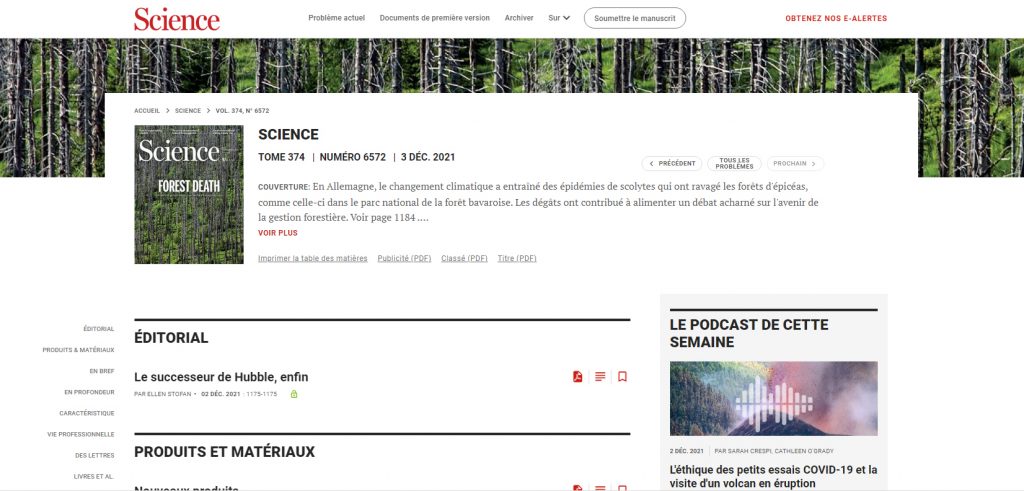Image resolution: width=1024 pixels, height=491 pixels.
Task: Jump to EN PROFONDEUR in sidebar
Action: click(x=89, y=392)
